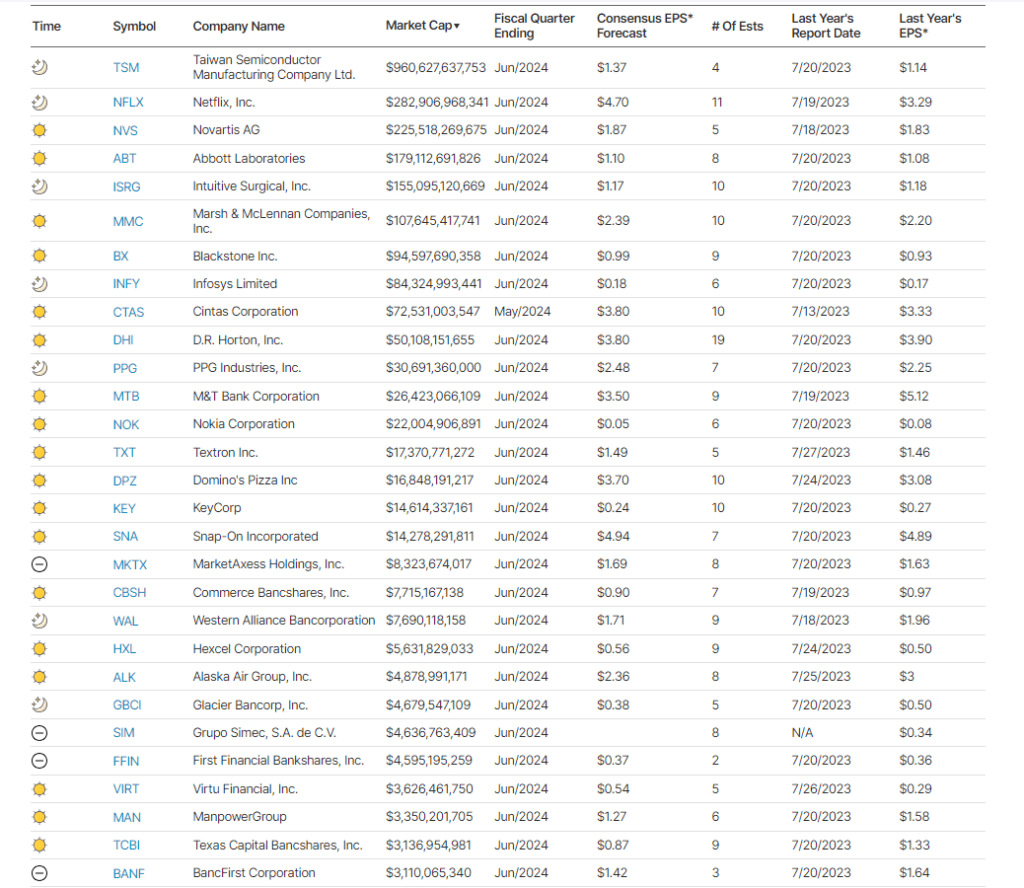Click fiscal quarter May/2024 cell

pos(522,311)
